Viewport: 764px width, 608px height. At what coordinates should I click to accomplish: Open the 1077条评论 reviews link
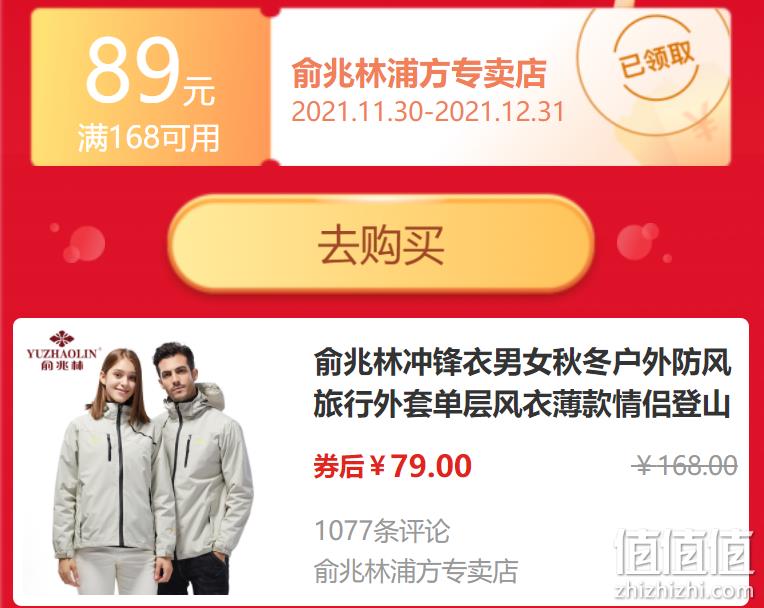pos(382,531)
